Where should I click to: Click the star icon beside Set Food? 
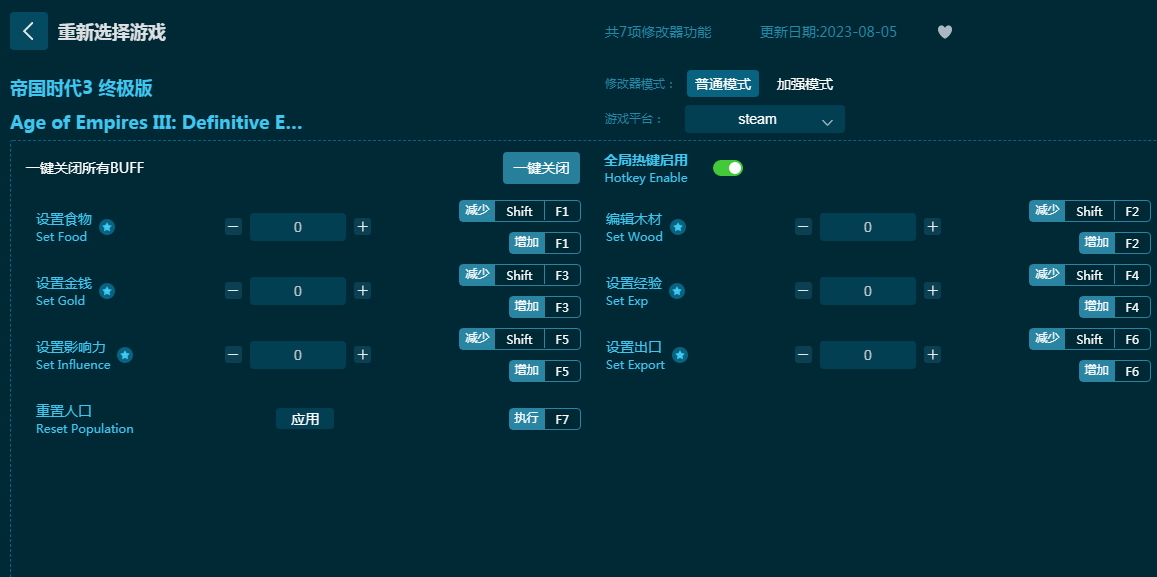tap(107, 227)
